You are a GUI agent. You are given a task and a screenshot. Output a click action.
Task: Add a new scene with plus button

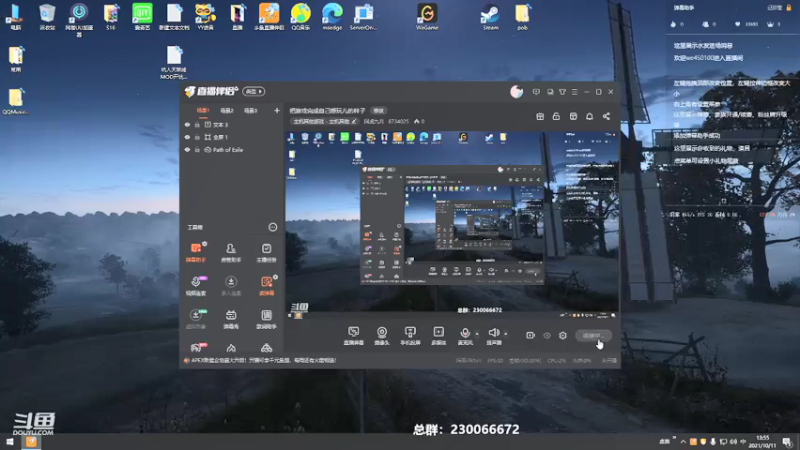(x=277, y=110)
